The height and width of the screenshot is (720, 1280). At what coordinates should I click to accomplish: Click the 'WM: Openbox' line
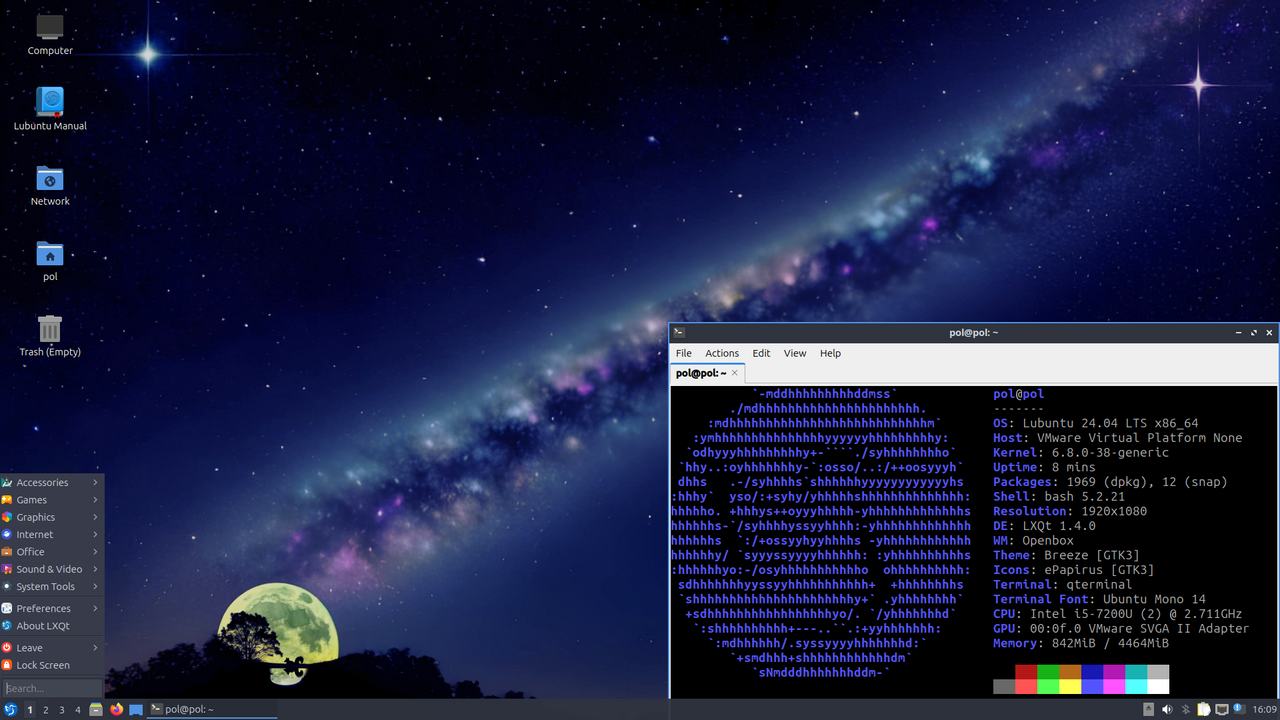tap(1033, 540)
